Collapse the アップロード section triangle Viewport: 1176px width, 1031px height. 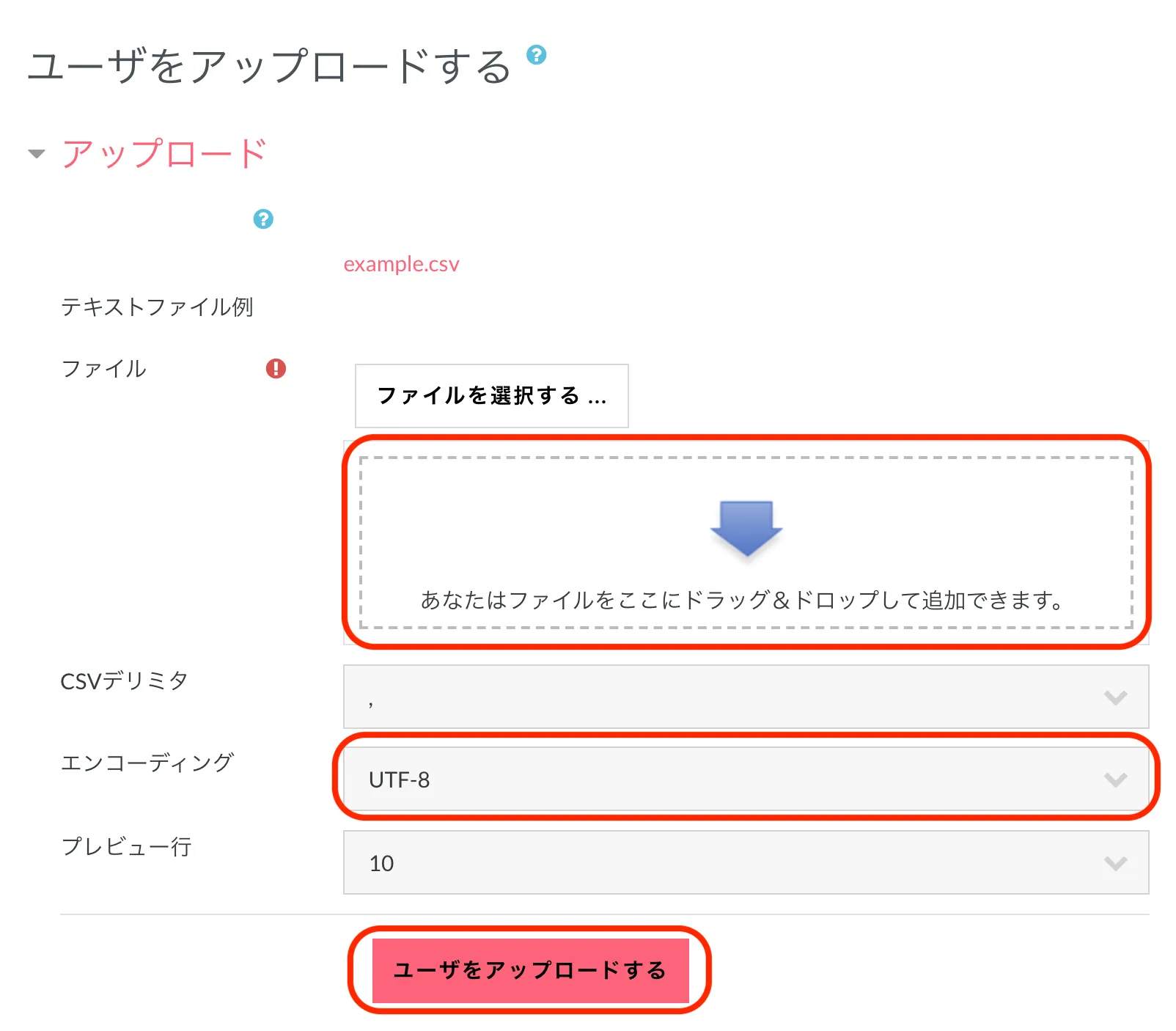click(37, 154)
